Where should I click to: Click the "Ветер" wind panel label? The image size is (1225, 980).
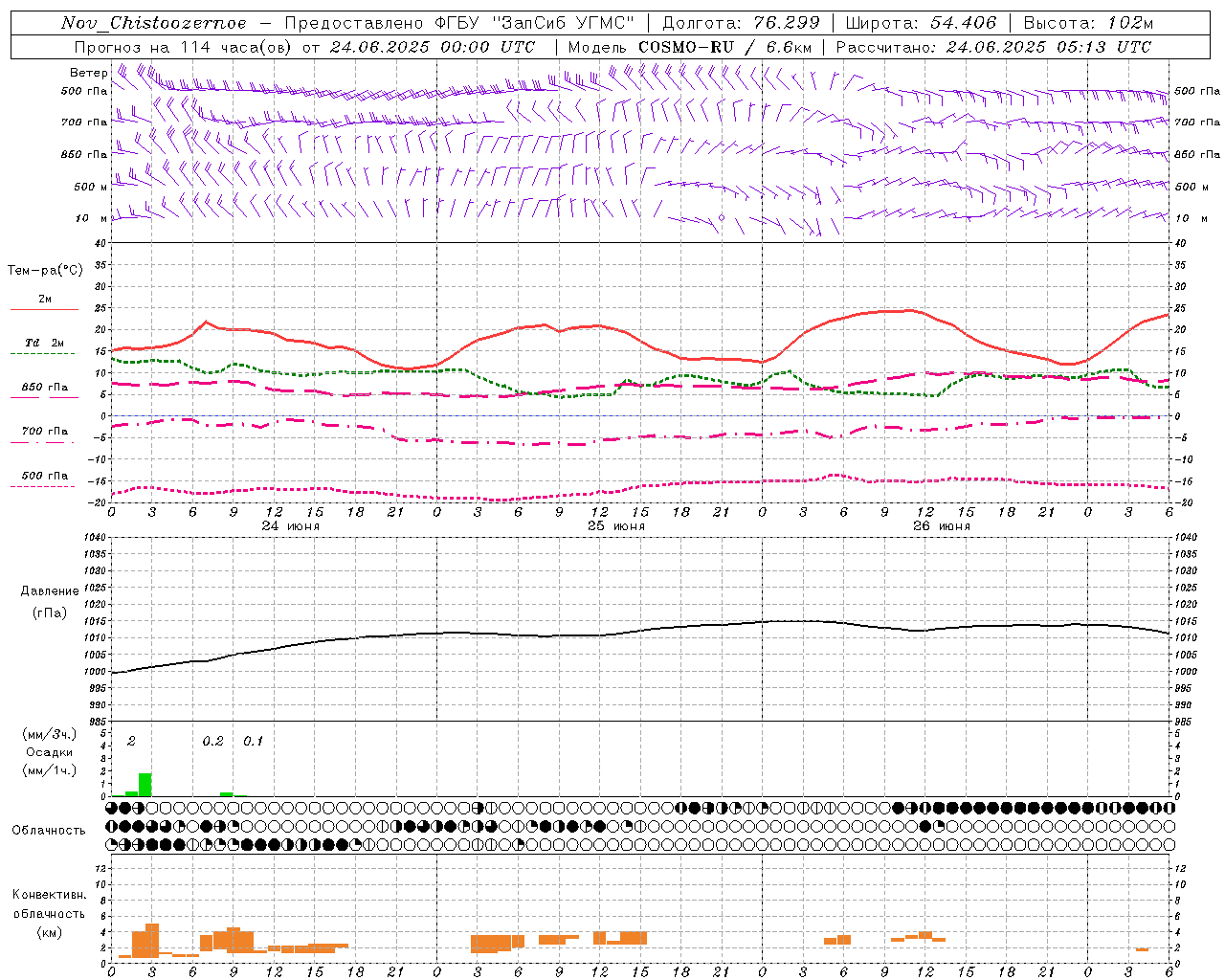coord(88,73)
